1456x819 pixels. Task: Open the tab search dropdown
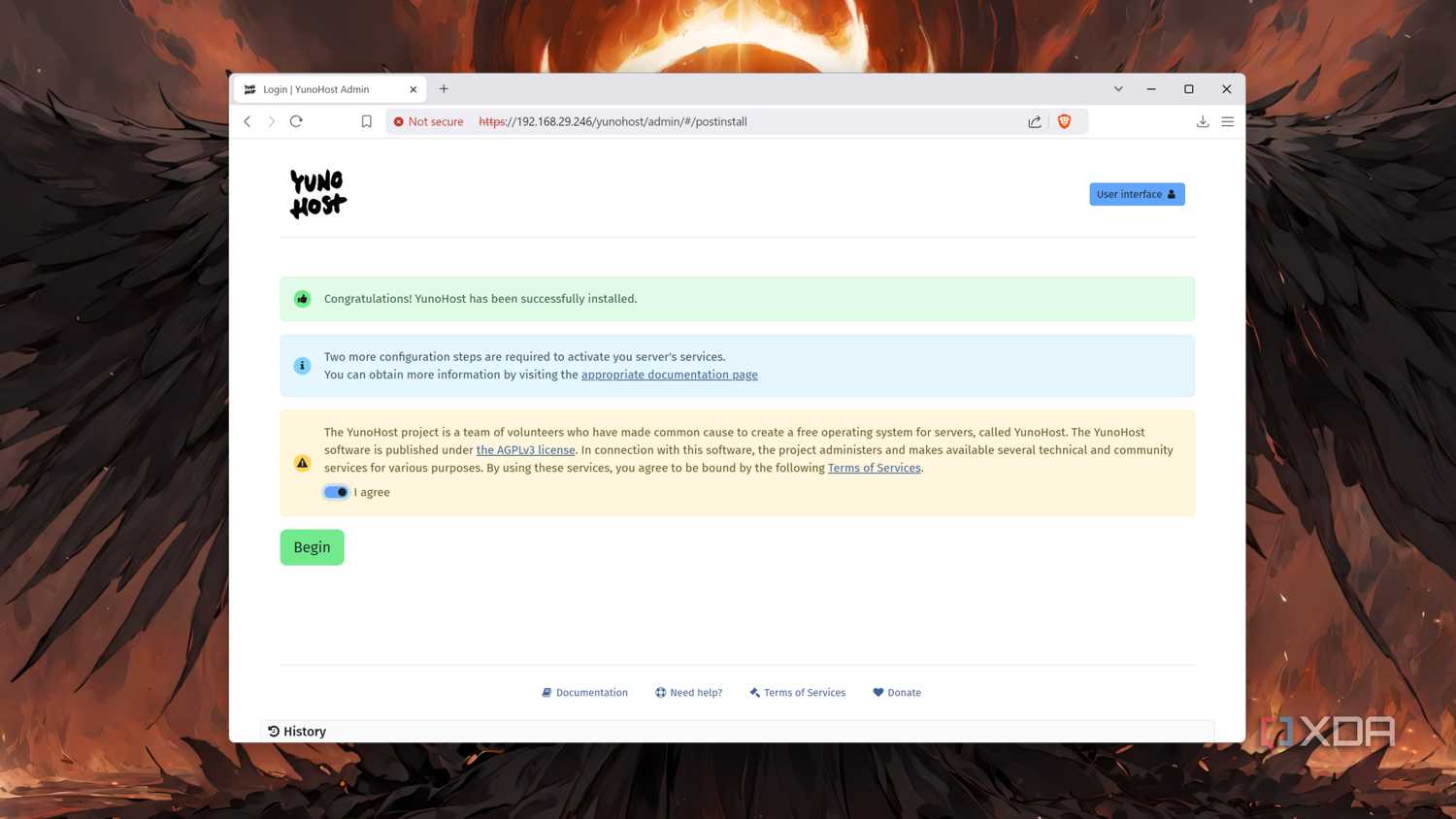(1118, 88)
